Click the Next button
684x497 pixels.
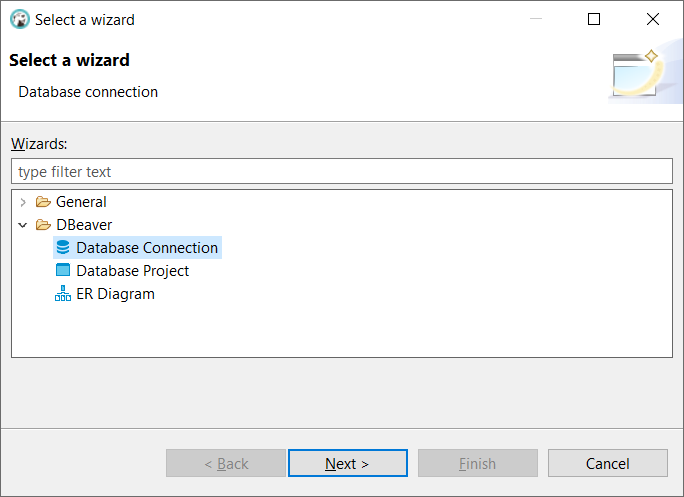coord(348,463)
